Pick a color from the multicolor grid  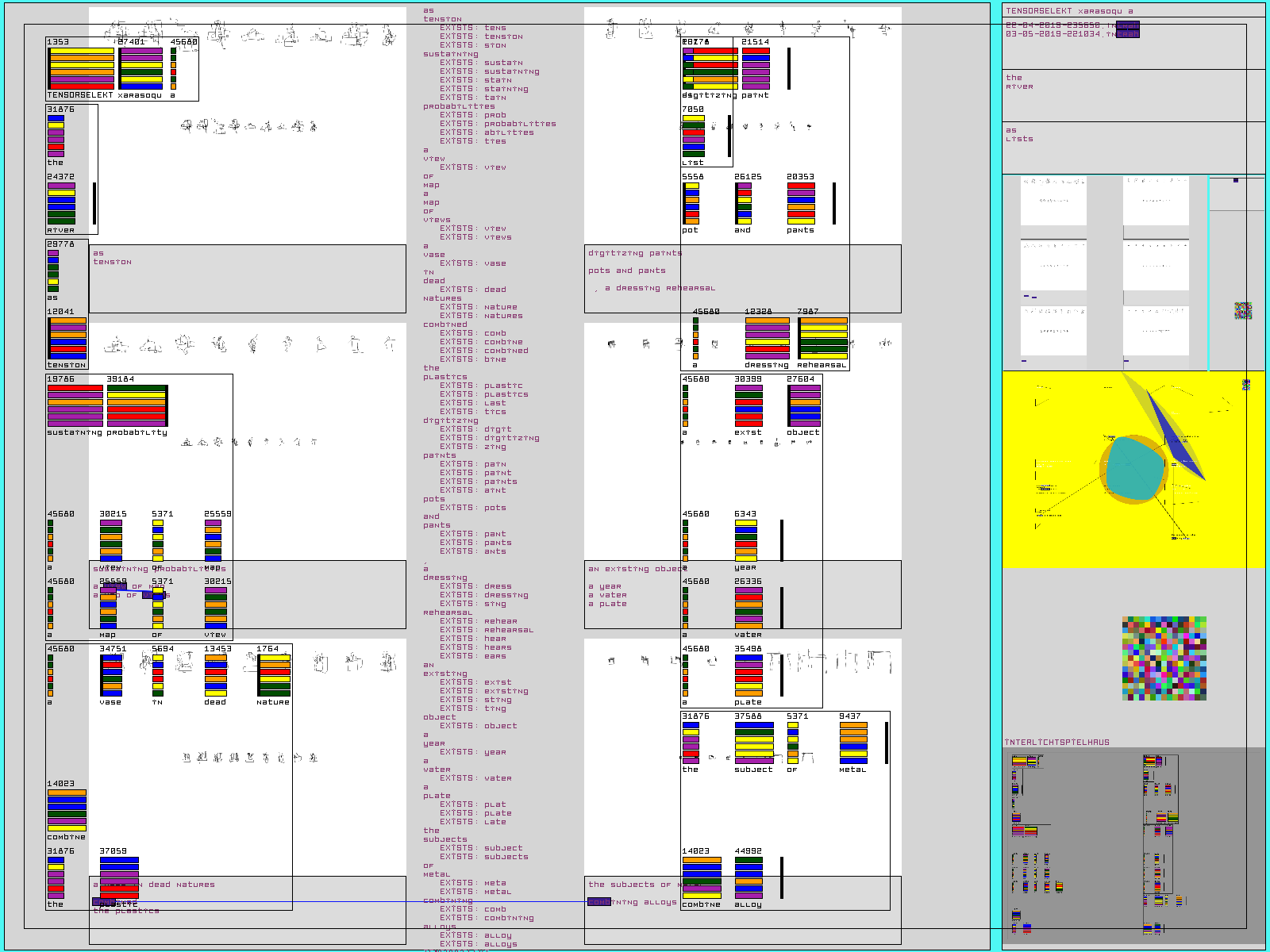click(1164, 658)
